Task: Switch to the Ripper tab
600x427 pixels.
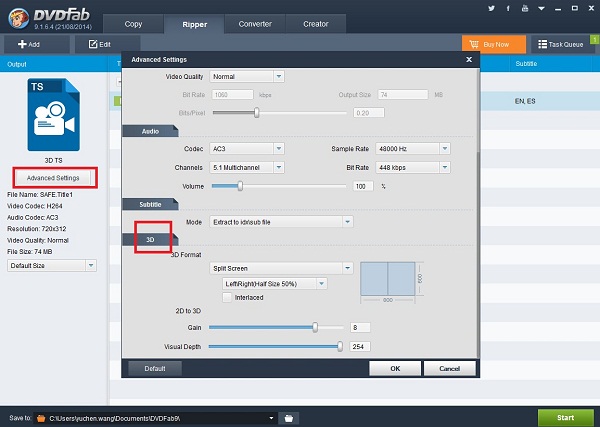Action: pos(194,24)
